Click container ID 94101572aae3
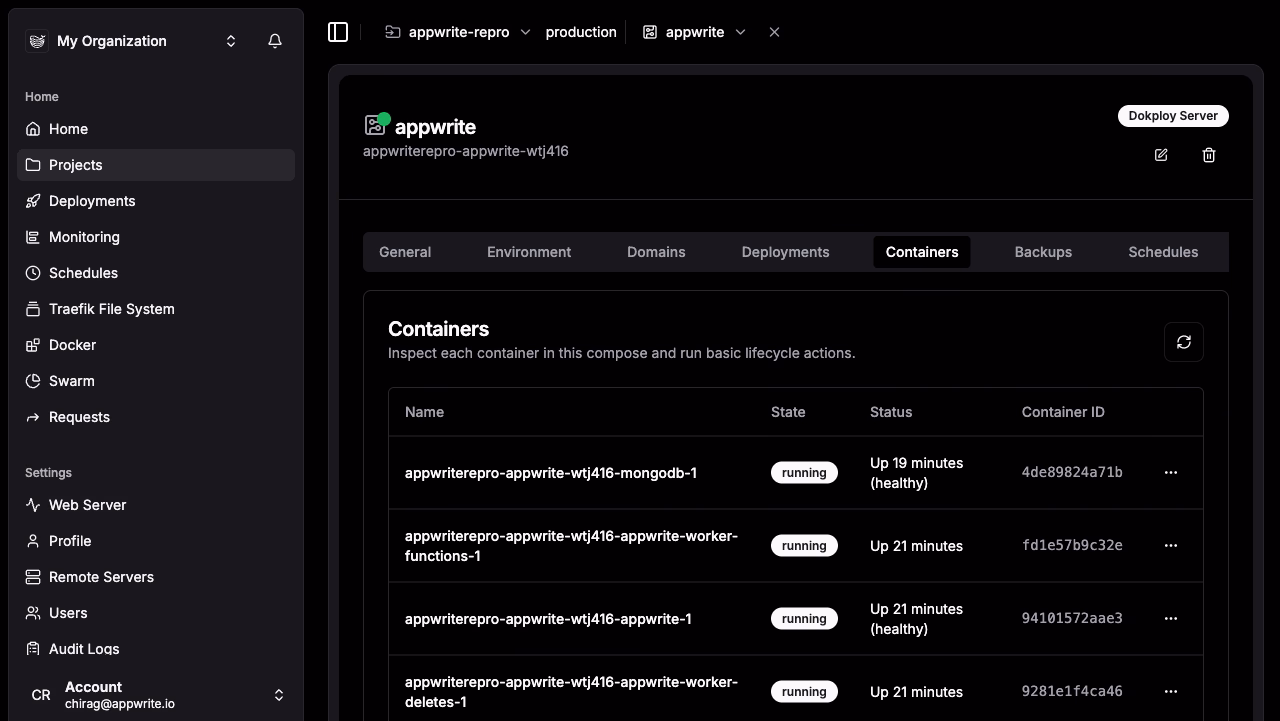The height and width of the screenshot is (721, 1280). pyautogui.click(x=1072, y=618)
